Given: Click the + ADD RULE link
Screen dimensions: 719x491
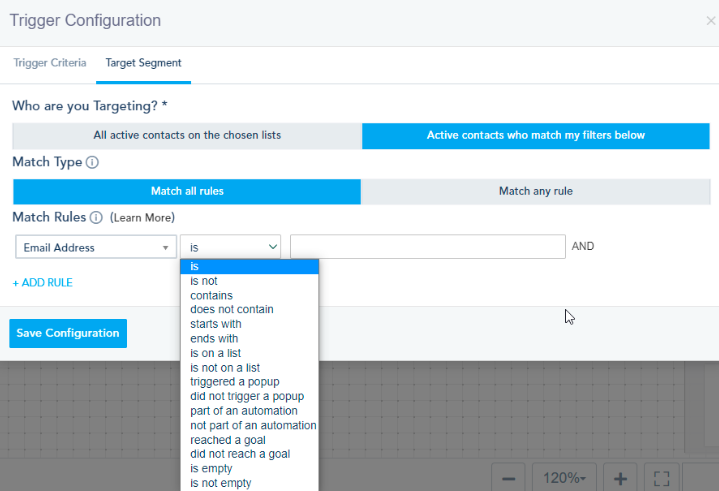Looking at the screenshot, I should coord(42,283).
